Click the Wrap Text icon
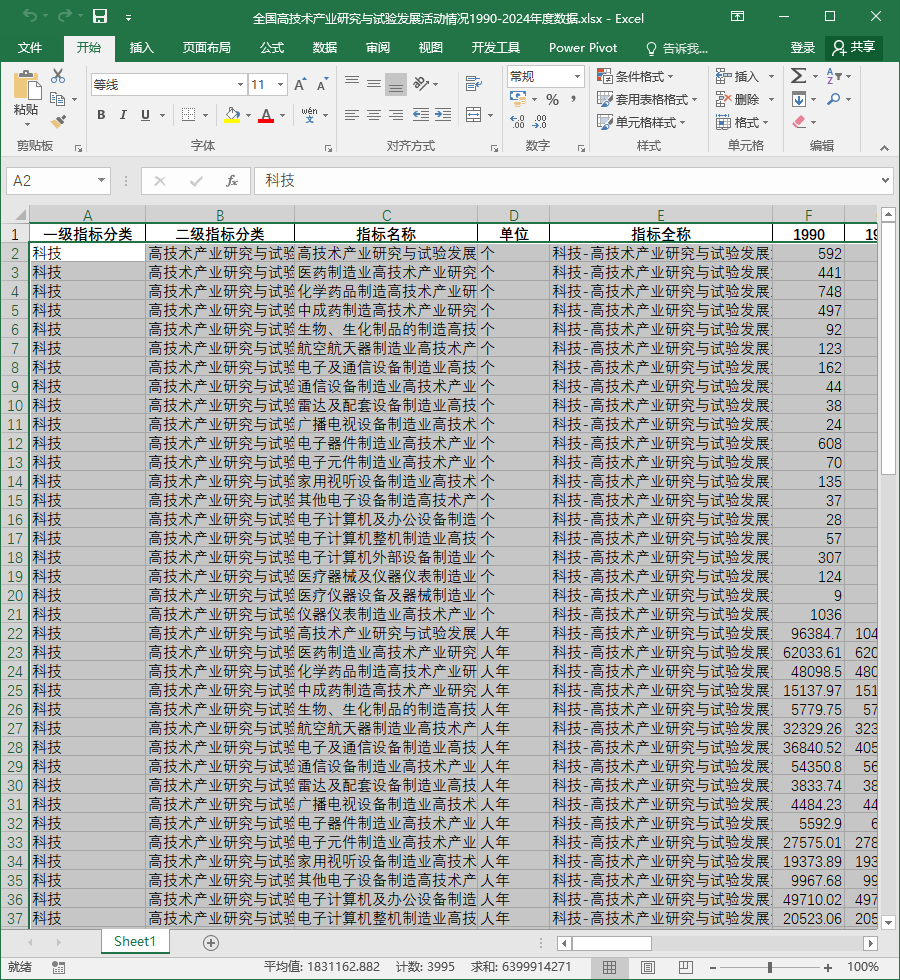This screenshot has width=900, height=980. pos(474,83)
